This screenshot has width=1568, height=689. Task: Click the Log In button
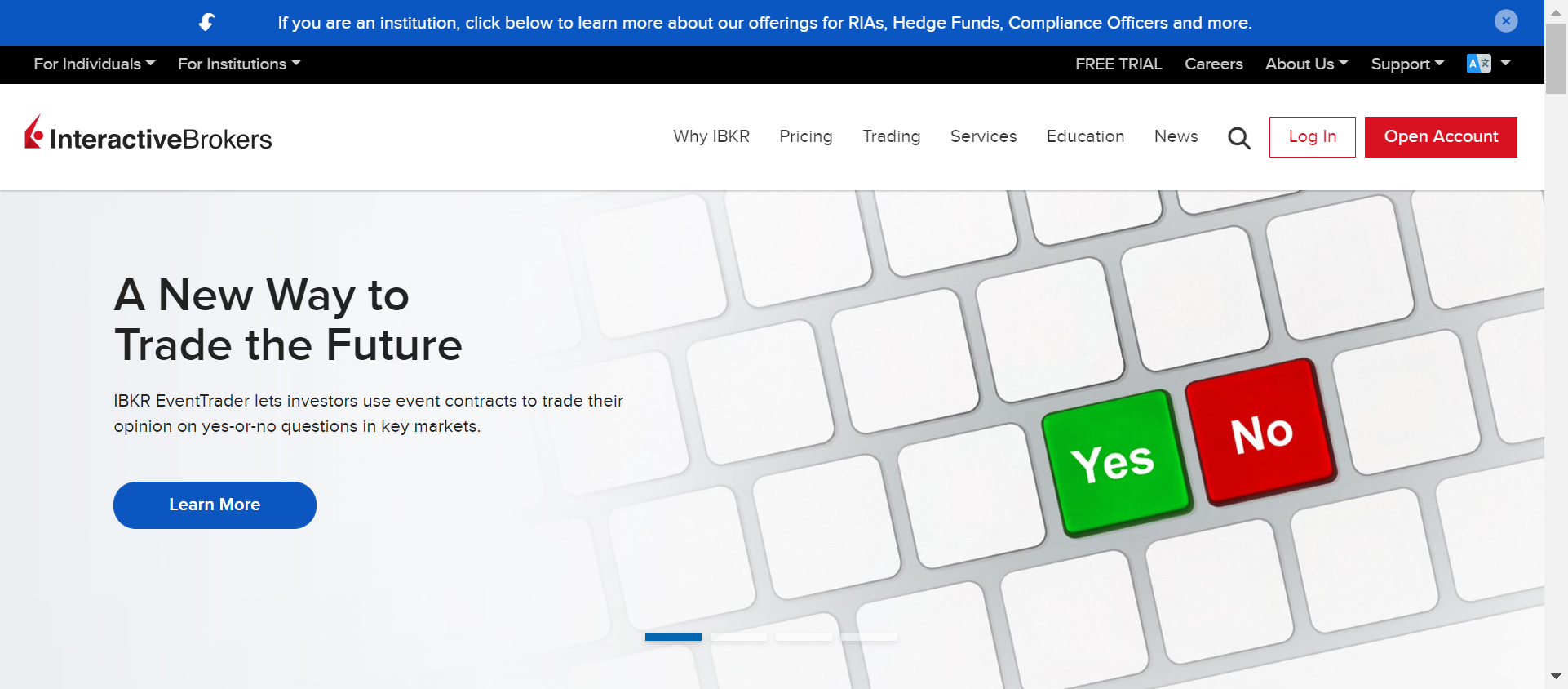point(1313,137)
